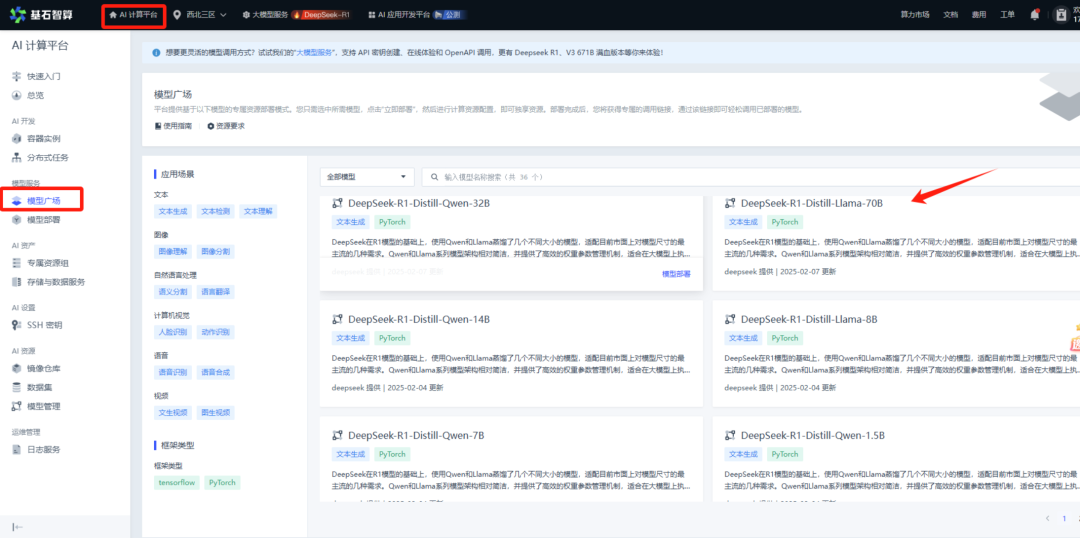1080x538 pixels.
Task: Open SSH 密钥 settings
Action: coord(45,324)
